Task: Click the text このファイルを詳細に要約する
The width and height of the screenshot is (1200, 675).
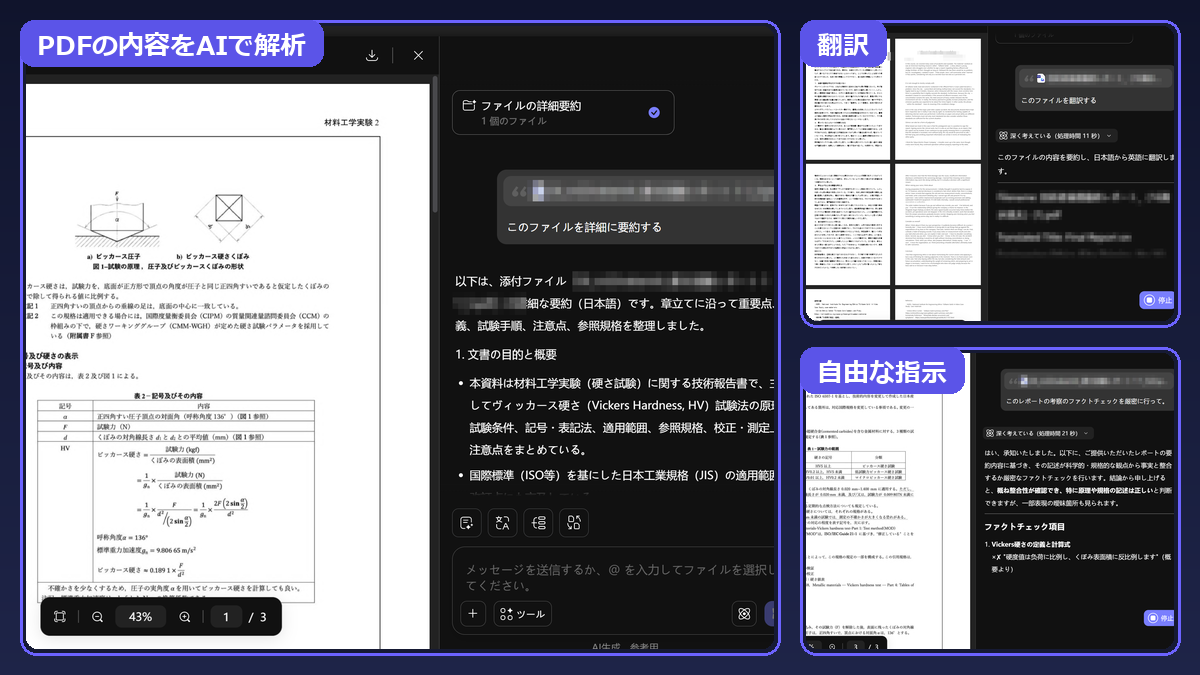Action: click(584, 227)
